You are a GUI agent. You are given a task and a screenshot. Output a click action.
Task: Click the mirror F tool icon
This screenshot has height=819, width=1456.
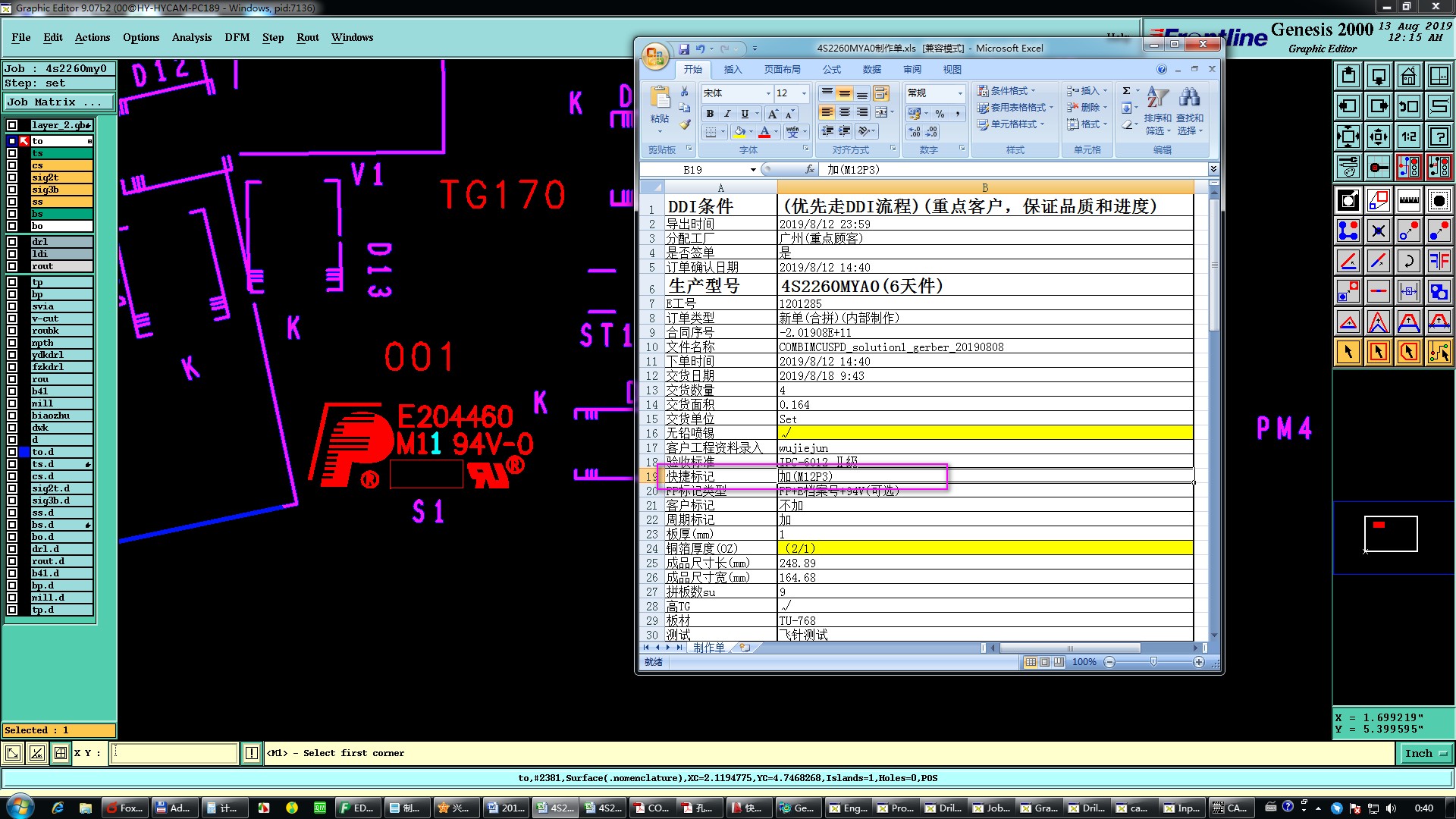click(1439, 261)
